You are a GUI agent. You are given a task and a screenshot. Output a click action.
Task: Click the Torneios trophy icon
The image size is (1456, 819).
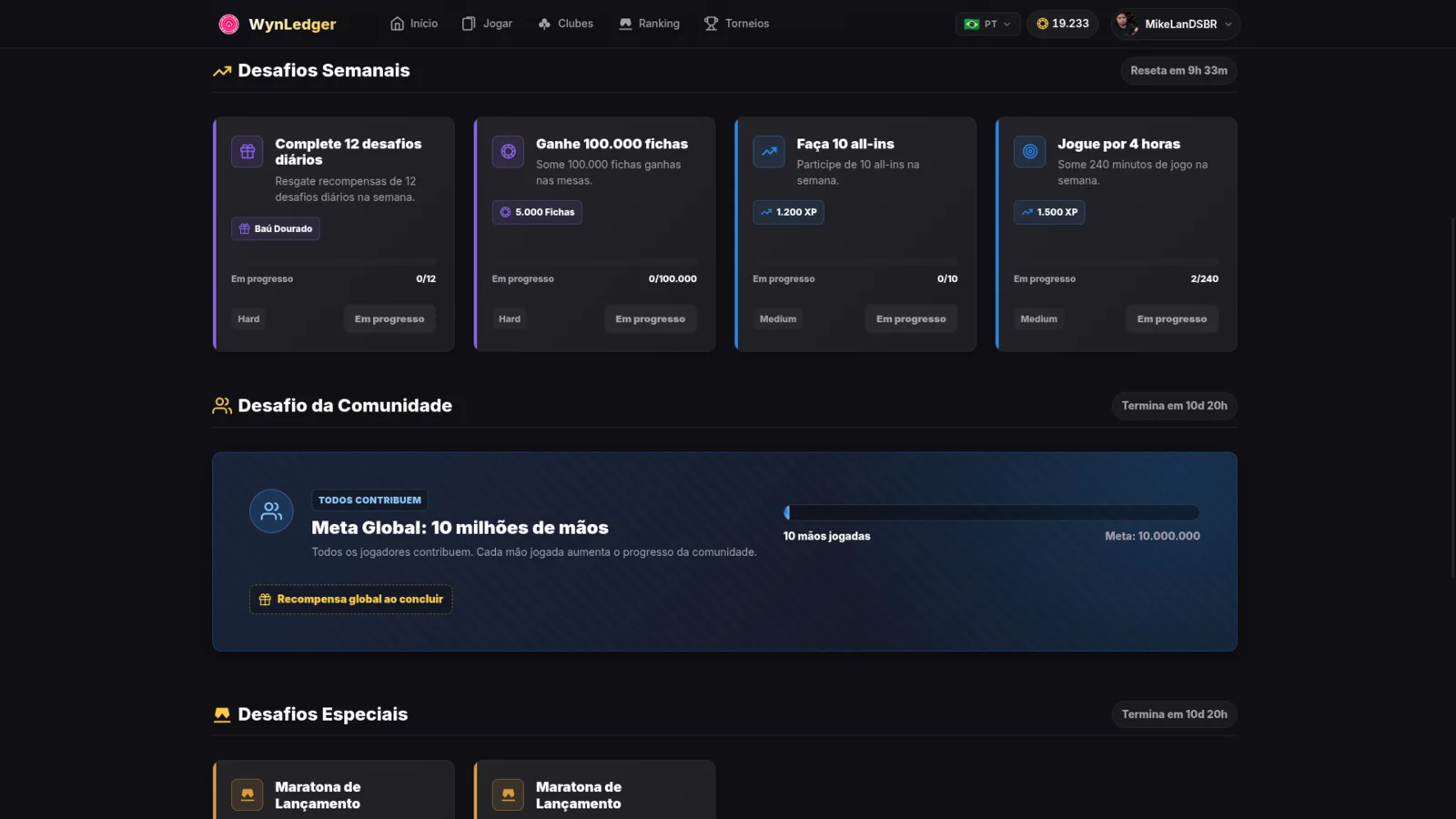711,24
